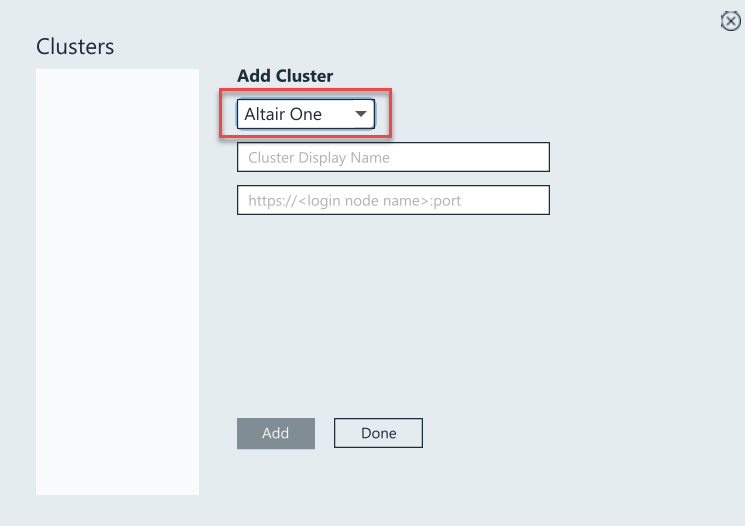Screen dimensions: 745x526
Task: Click the Altair One text in the selector
Action: click(283, 114)
